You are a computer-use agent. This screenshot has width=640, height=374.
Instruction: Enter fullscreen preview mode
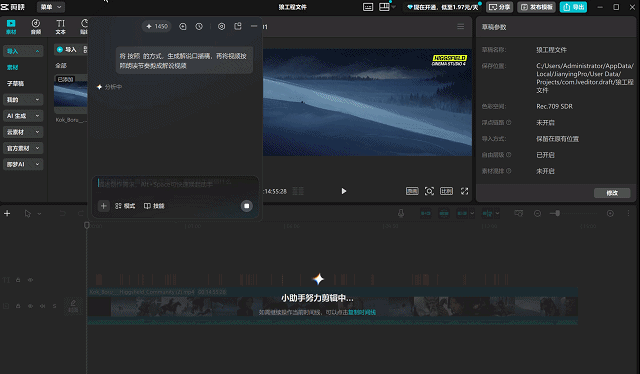(464, 191)
